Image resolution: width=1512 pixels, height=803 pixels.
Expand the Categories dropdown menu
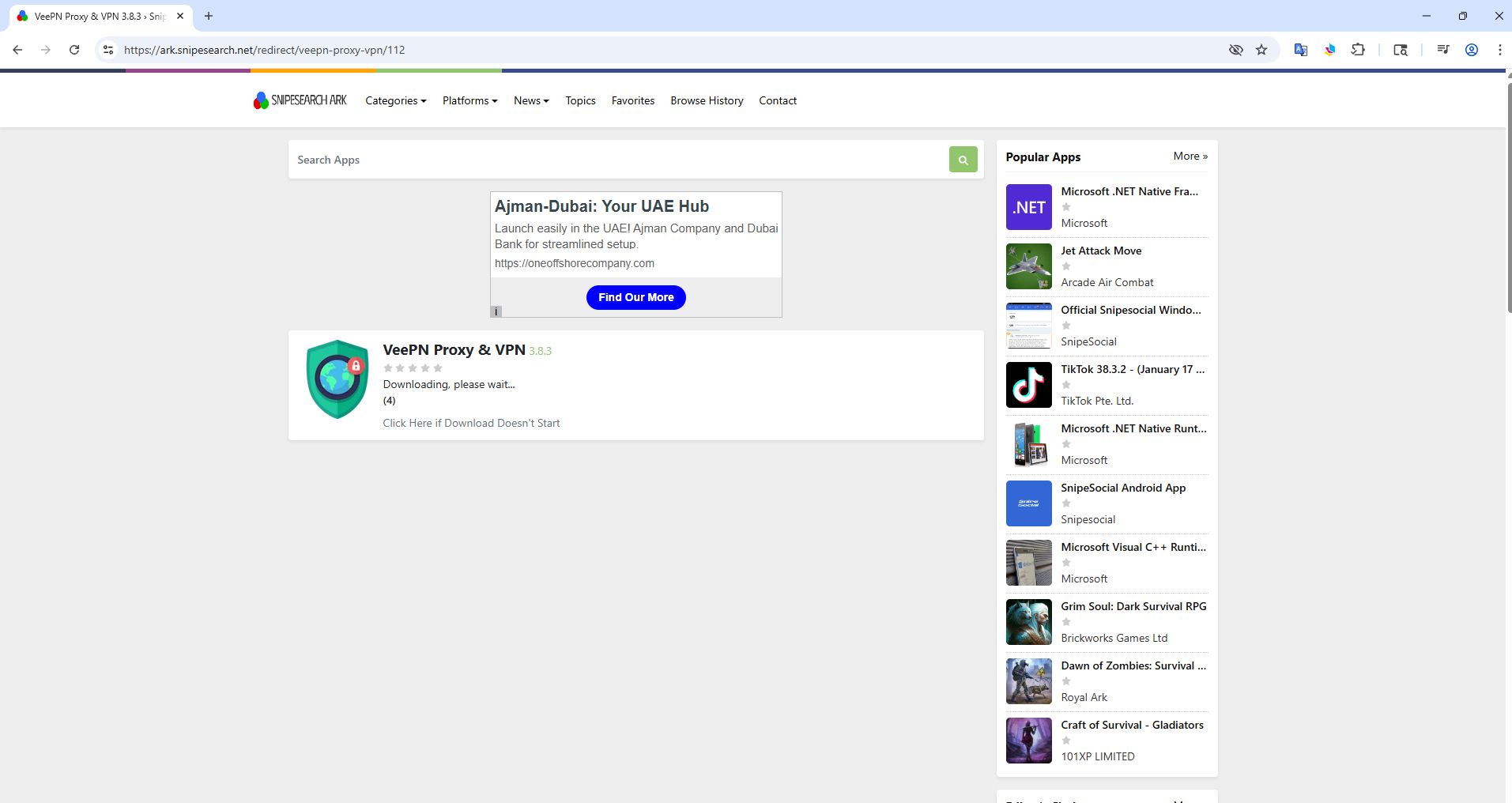(396, 100)
